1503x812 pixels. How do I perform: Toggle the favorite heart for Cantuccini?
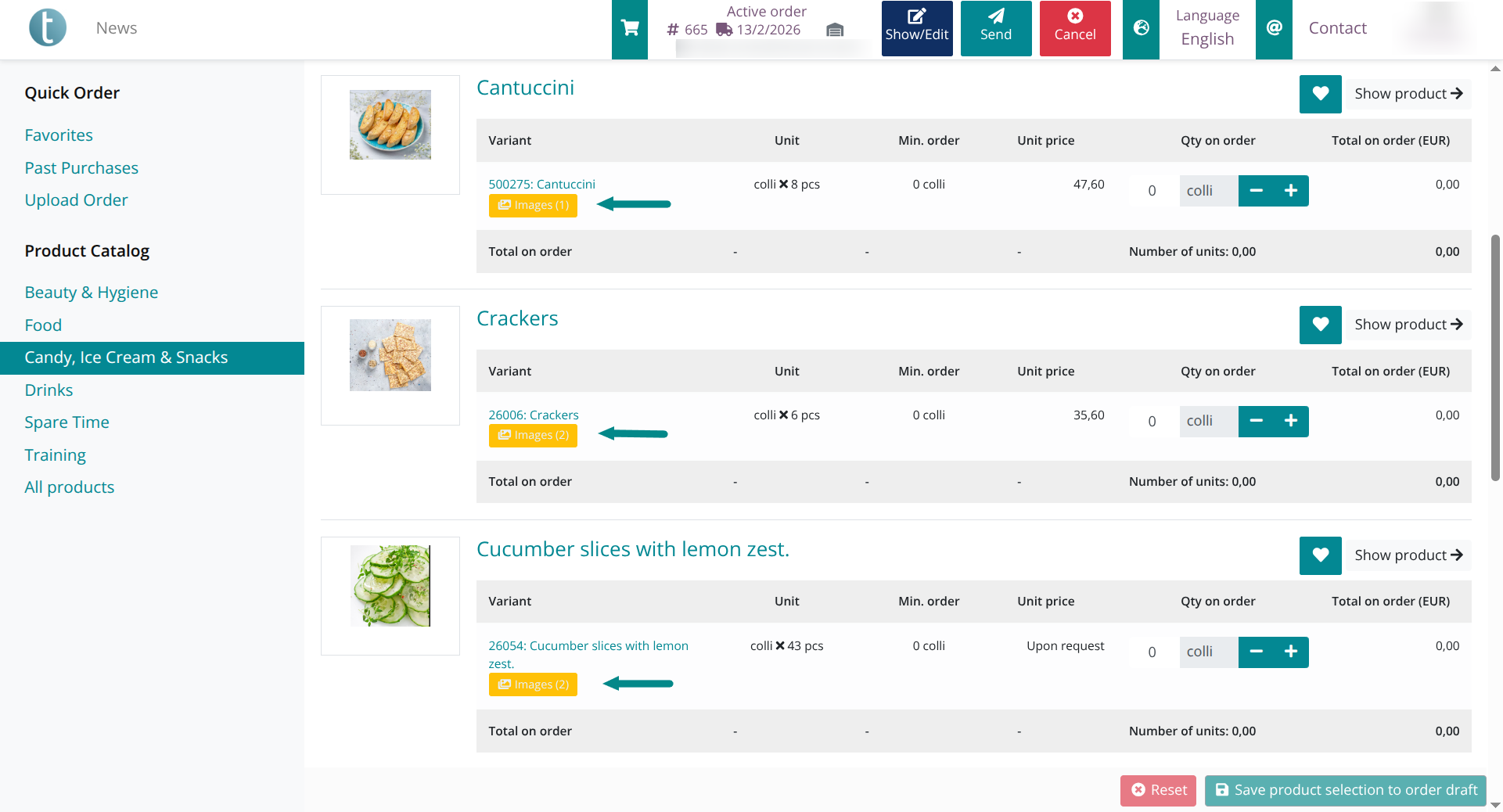[1320, 94]
